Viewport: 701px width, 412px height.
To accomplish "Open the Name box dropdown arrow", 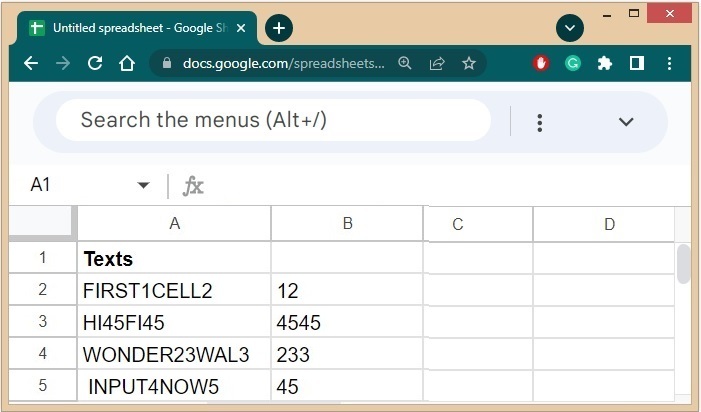I will [143, 185].
